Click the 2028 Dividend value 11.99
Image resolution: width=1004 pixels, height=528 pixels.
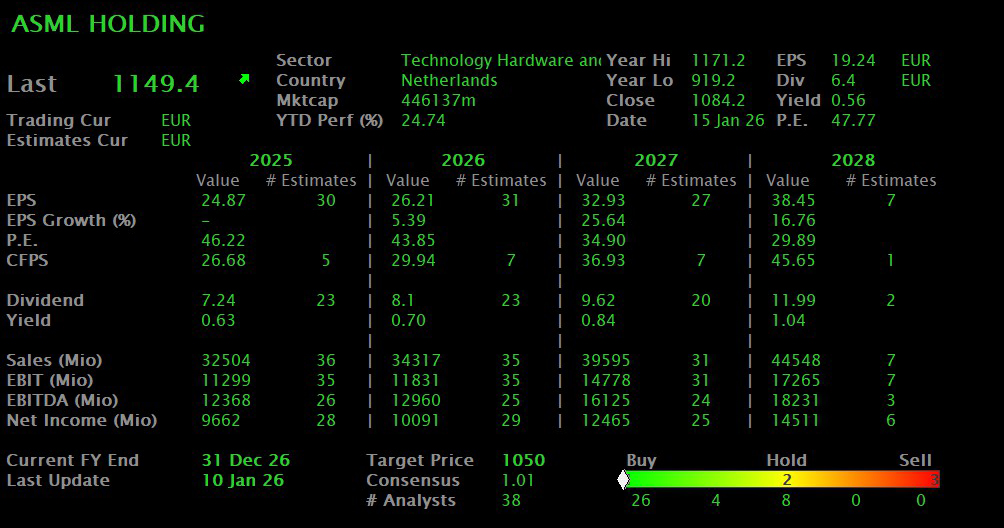pos(793,300)
